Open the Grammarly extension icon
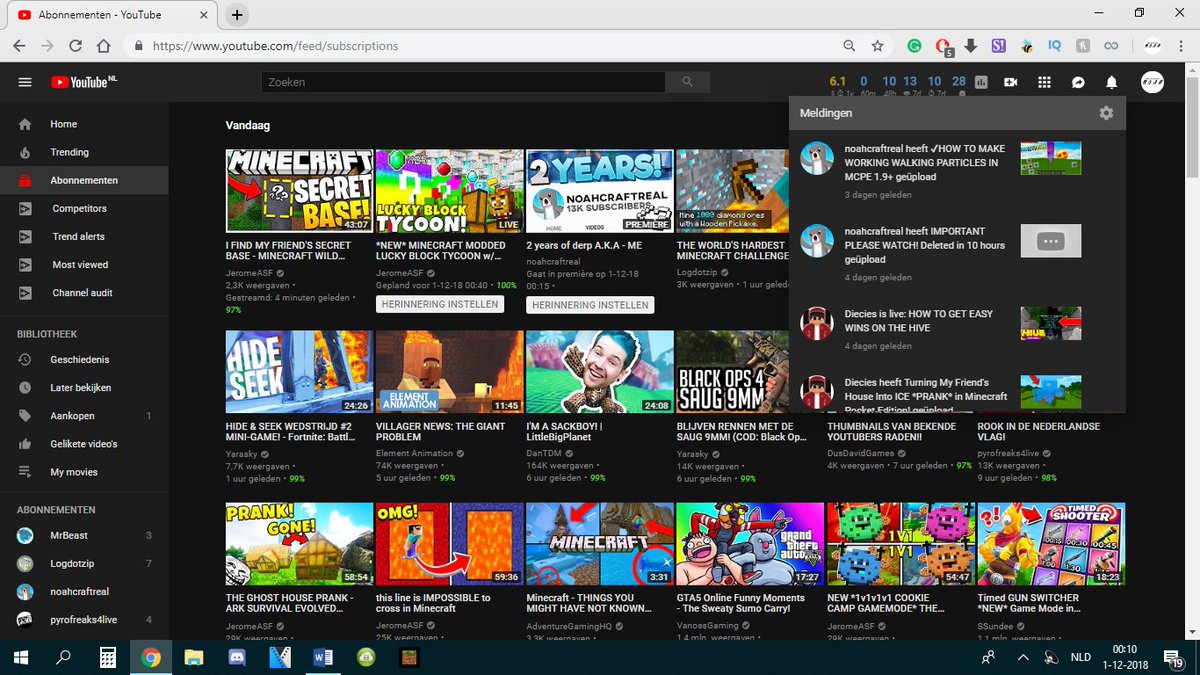This screenshot has height=675, width=1200. click(x=914, y=46)
